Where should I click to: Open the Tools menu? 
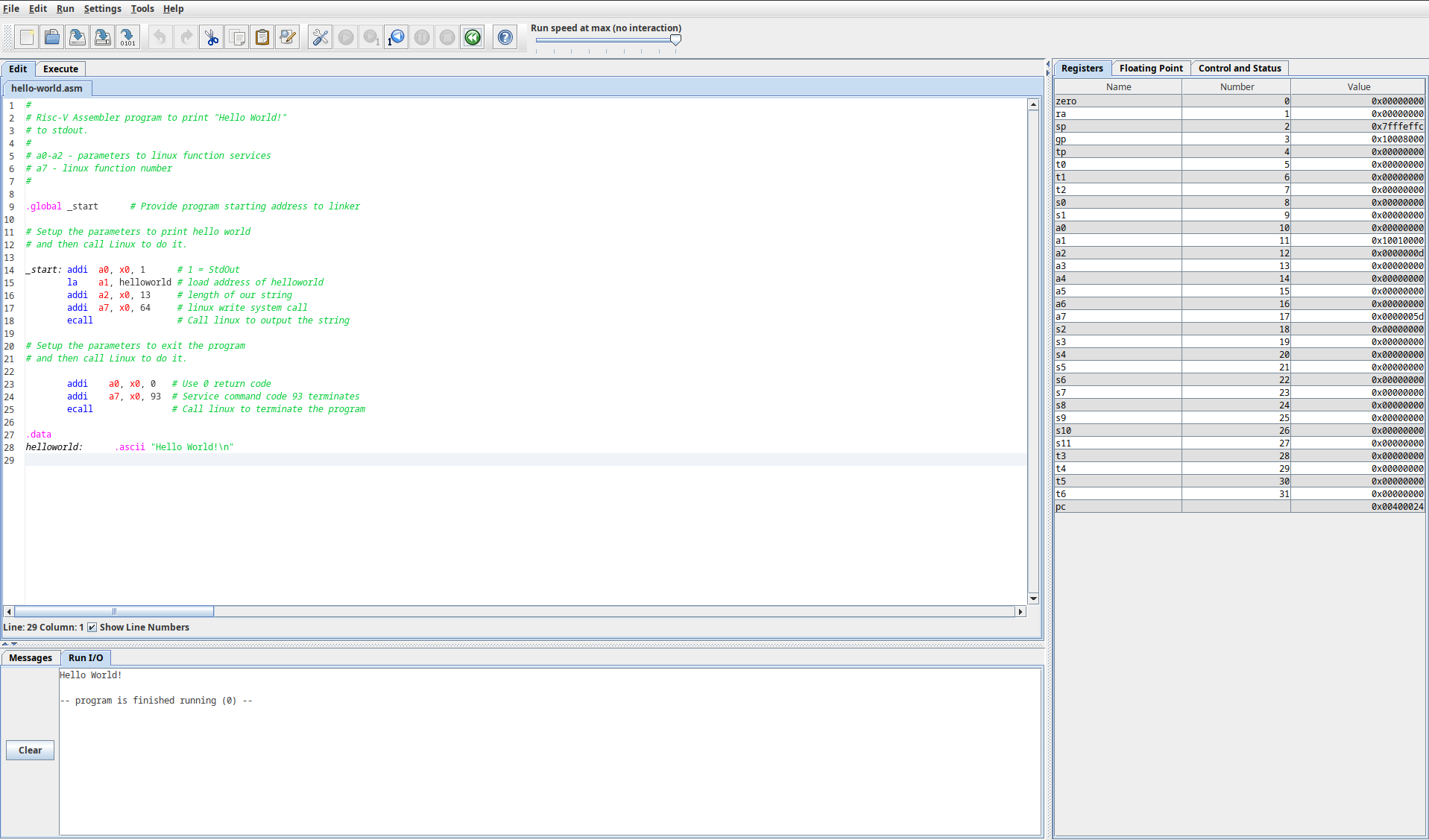point(142,8)
